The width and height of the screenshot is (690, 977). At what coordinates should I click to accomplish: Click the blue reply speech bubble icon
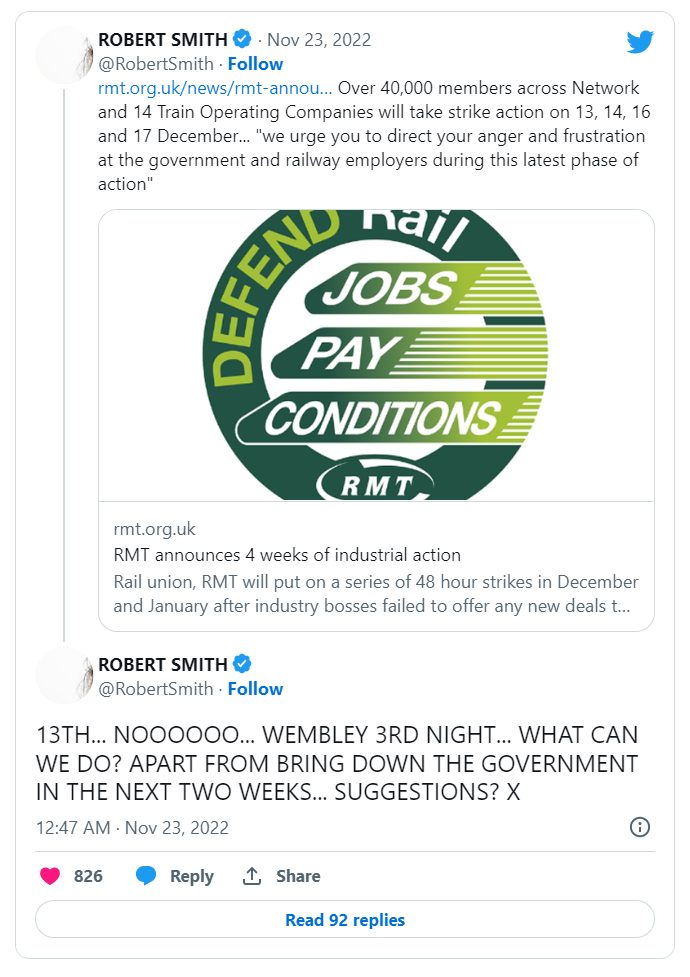pos(146,876)
